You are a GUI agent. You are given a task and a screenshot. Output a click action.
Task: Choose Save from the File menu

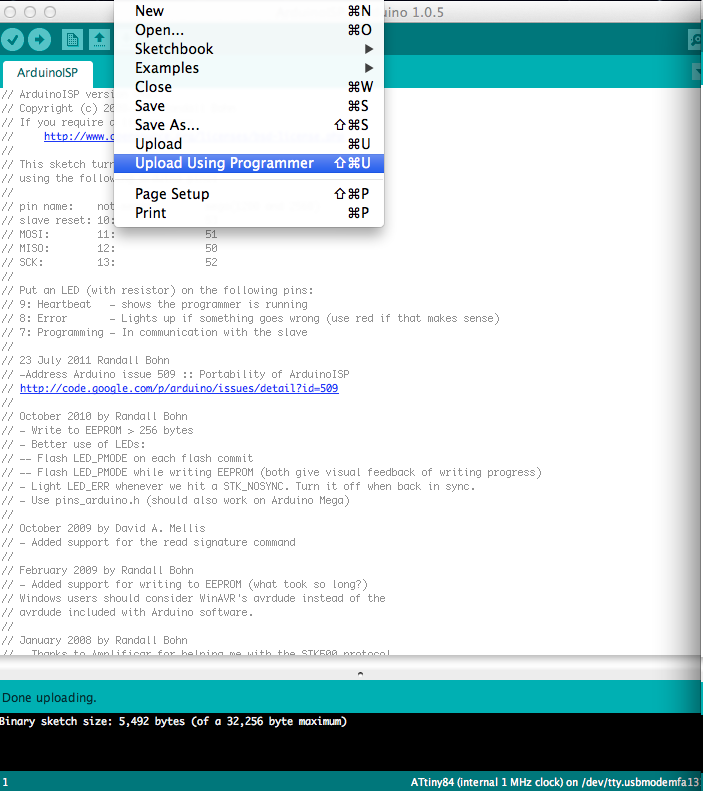[249, 106]
